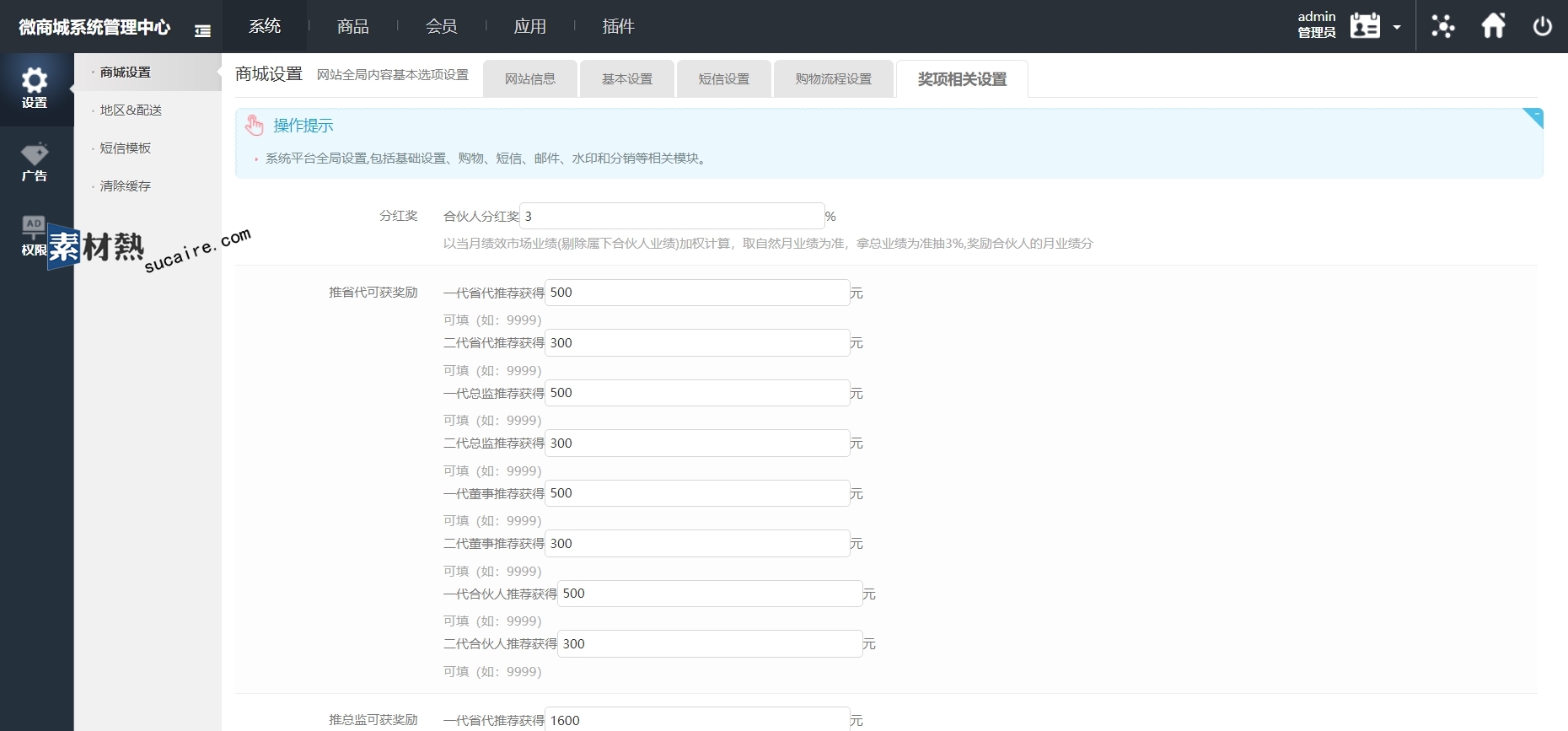Open the 插件 top menu
This screenshot has width=1568, height=731.
pyautogui.click(x=618, y=26)
